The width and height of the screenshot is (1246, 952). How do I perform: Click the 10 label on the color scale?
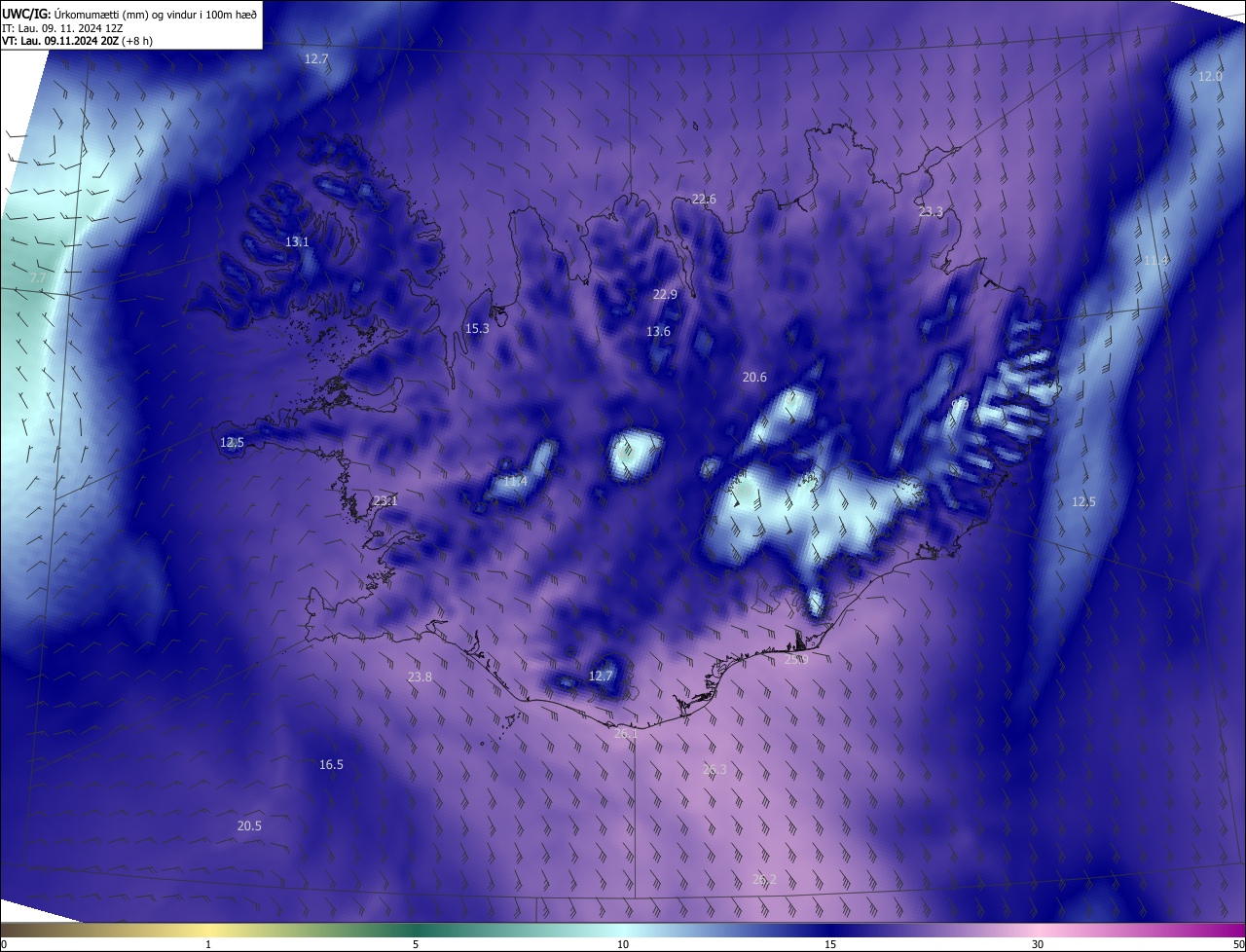click(x=623, y=944)
